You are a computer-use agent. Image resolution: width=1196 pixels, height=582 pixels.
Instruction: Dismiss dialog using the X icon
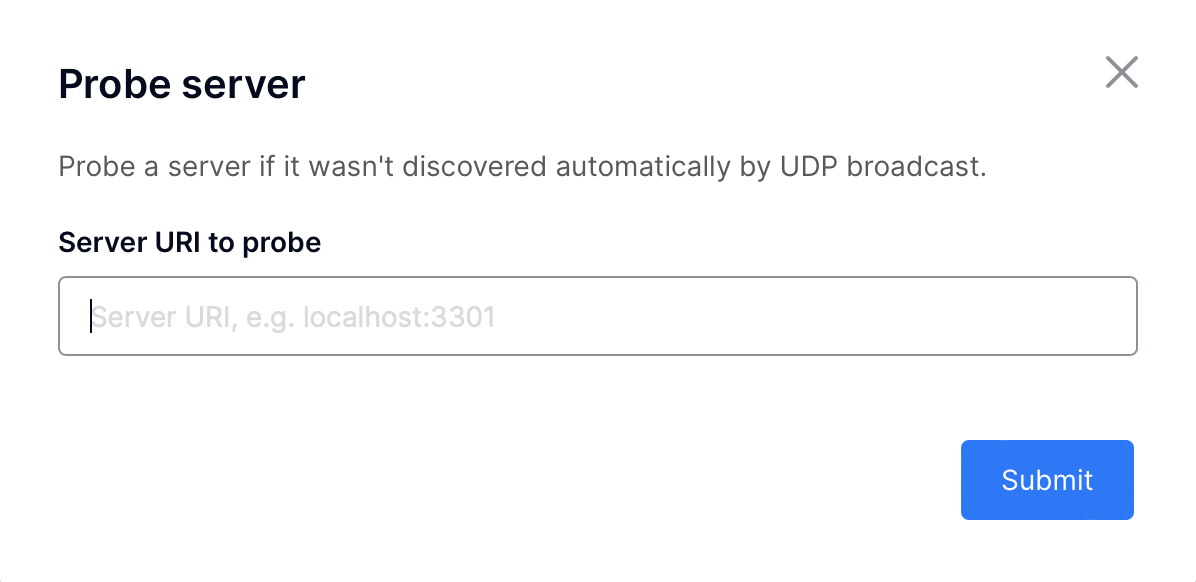point(1121,72)
